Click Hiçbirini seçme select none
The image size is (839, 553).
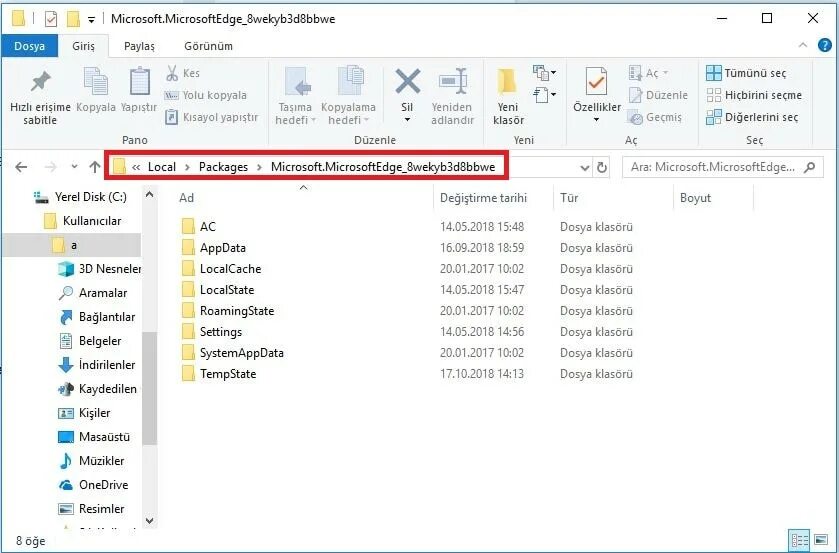(x=754, y=95)
